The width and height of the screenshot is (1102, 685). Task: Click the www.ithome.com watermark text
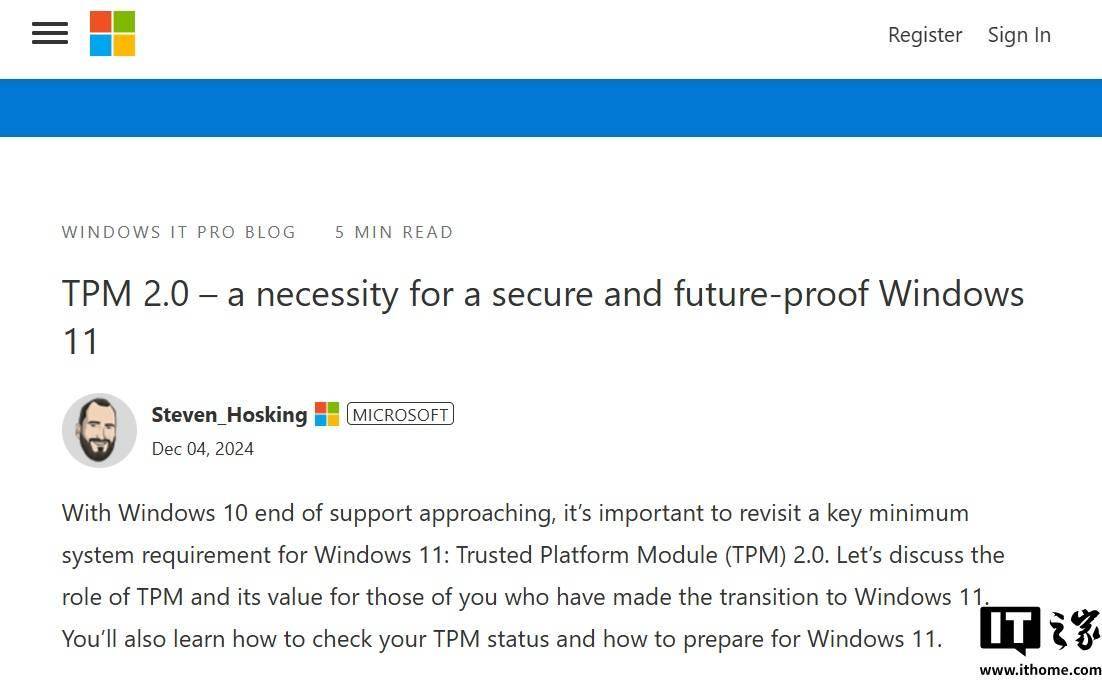[x=1041, y=670]
